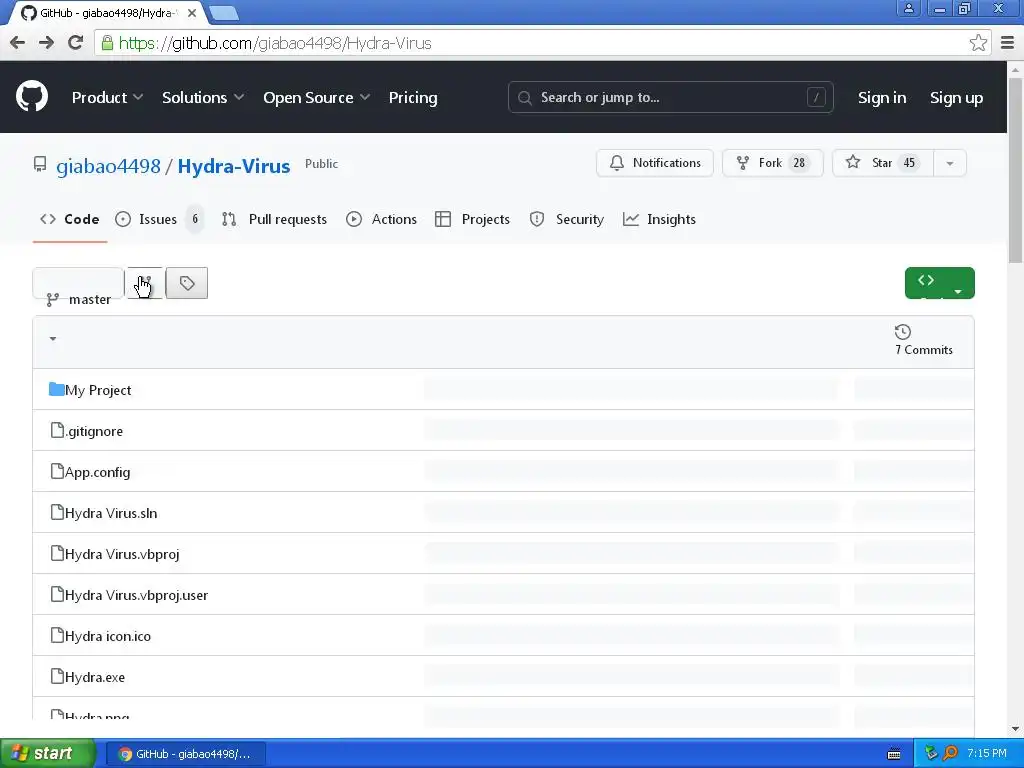Switch to the Insights tab
This screenshot has width=1024, height=768.
click(659, 219)
